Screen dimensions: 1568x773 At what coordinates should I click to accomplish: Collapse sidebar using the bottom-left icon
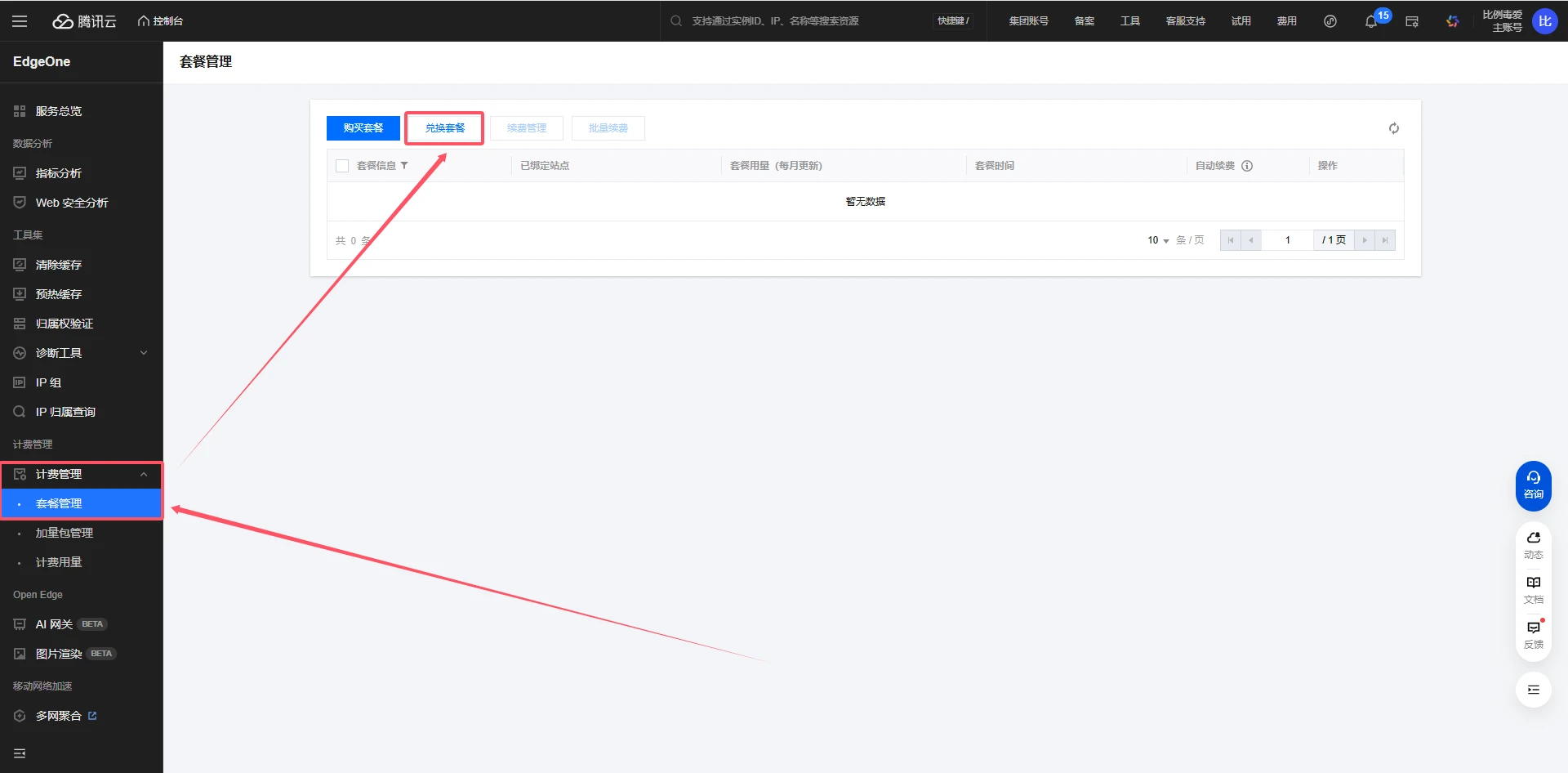tap(20, 753)
